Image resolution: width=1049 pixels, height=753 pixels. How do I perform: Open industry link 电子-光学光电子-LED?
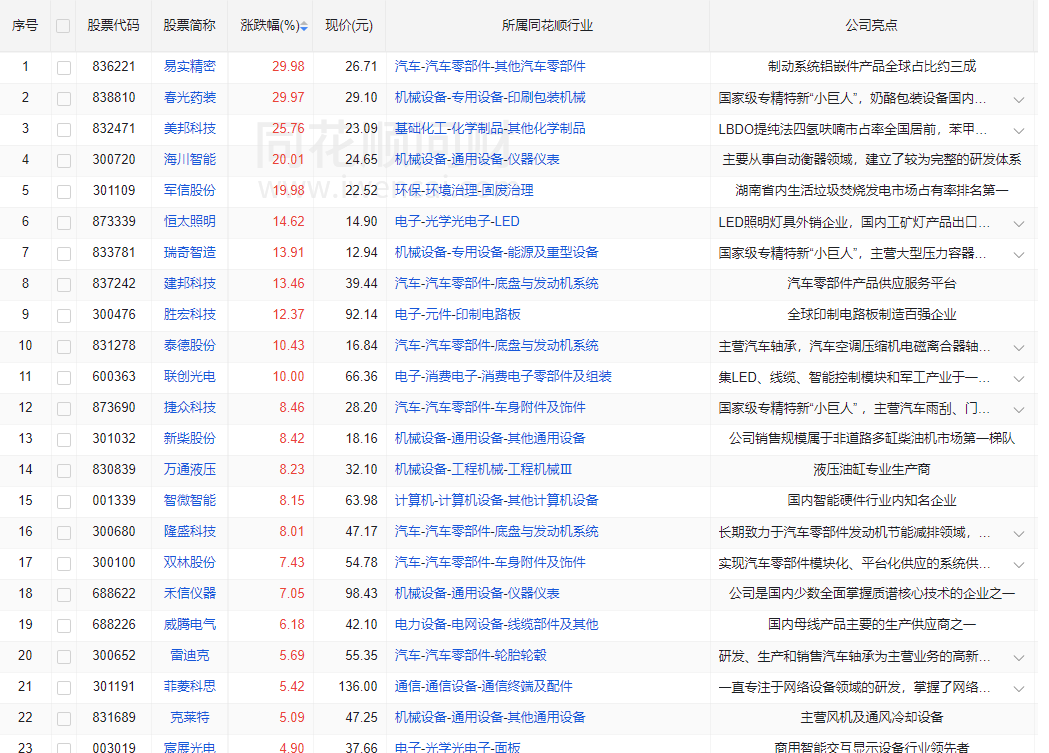pyautogui.click(x=457, y=221)
